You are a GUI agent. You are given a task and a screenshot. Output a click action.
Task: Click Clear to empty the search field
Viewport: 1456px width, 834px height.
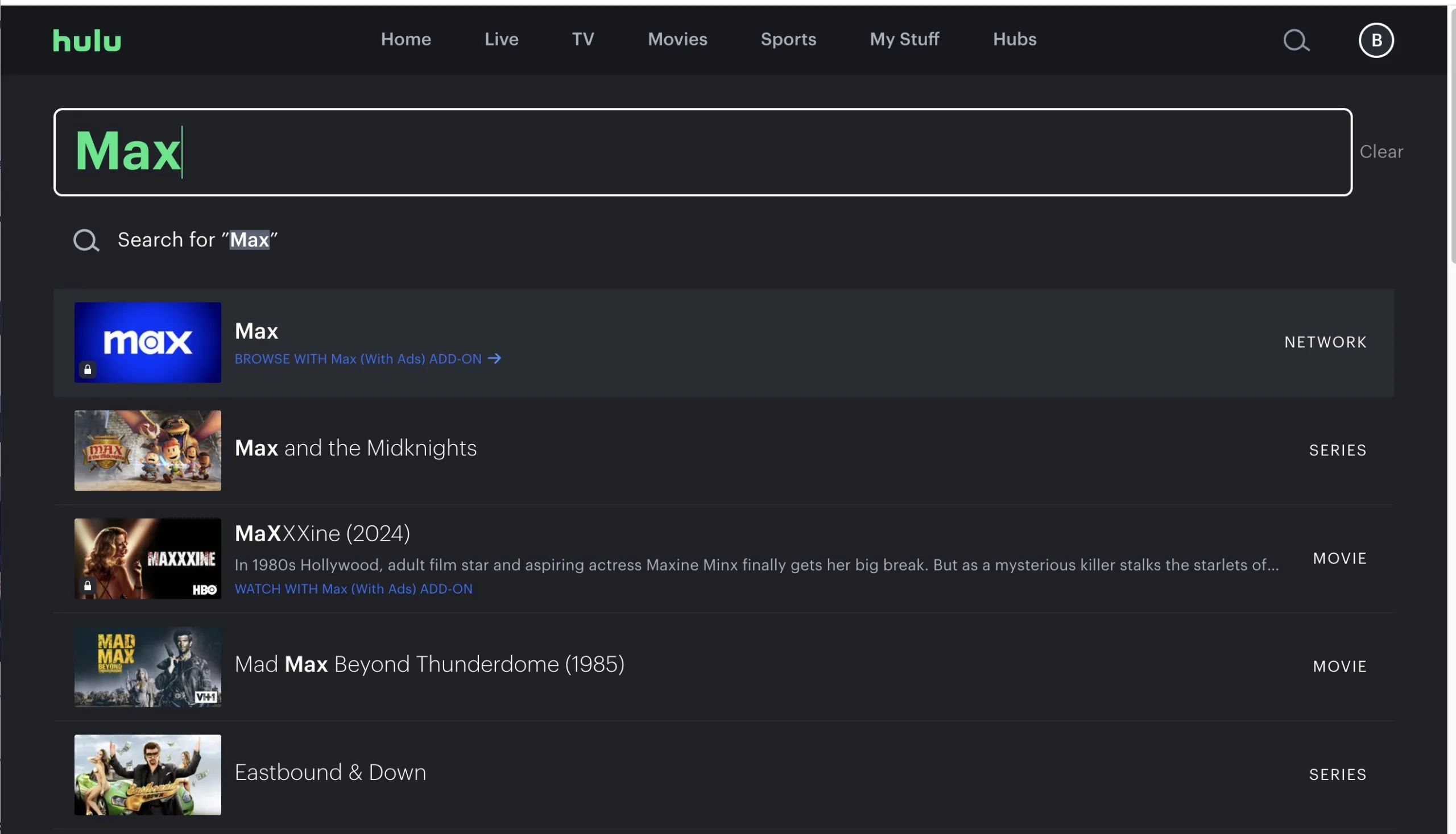(x=1381, y=151)
